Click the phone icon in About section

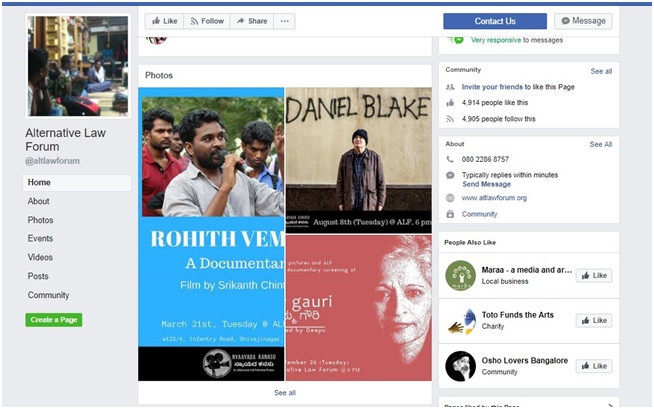point(451,159)
